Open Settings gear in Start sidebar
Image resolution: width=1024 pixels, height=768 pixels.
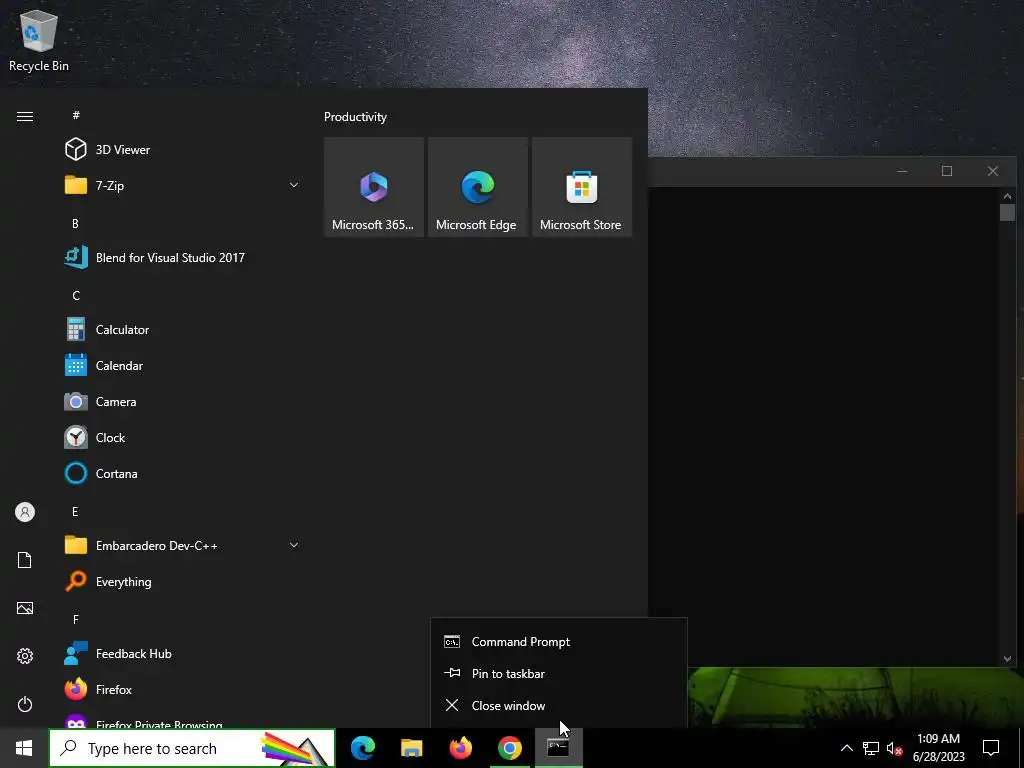25,656
